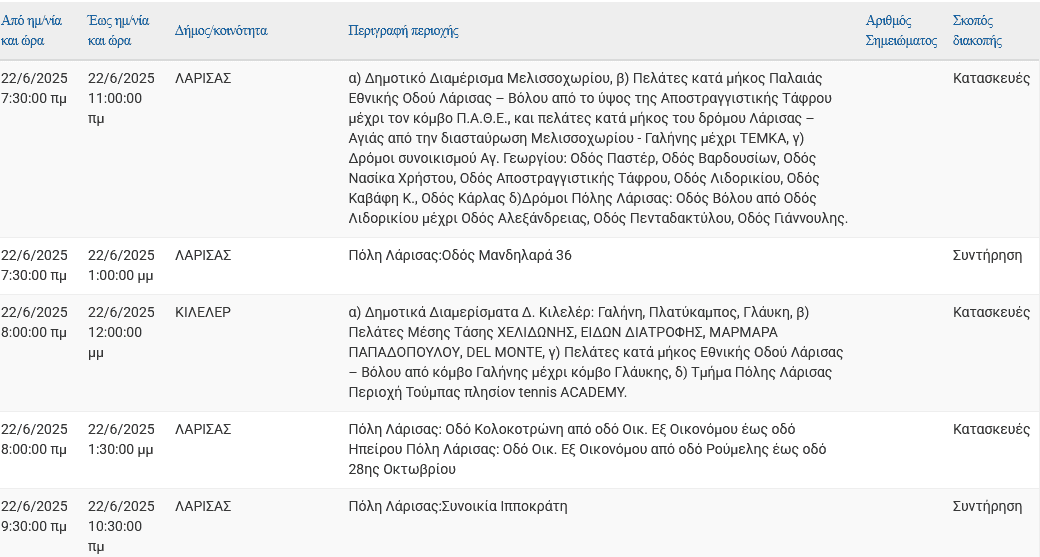Click Κατασκευές in the ΚΙΛΕΛΕΡ row
The image size is (1040, 557).
point(991,312)
